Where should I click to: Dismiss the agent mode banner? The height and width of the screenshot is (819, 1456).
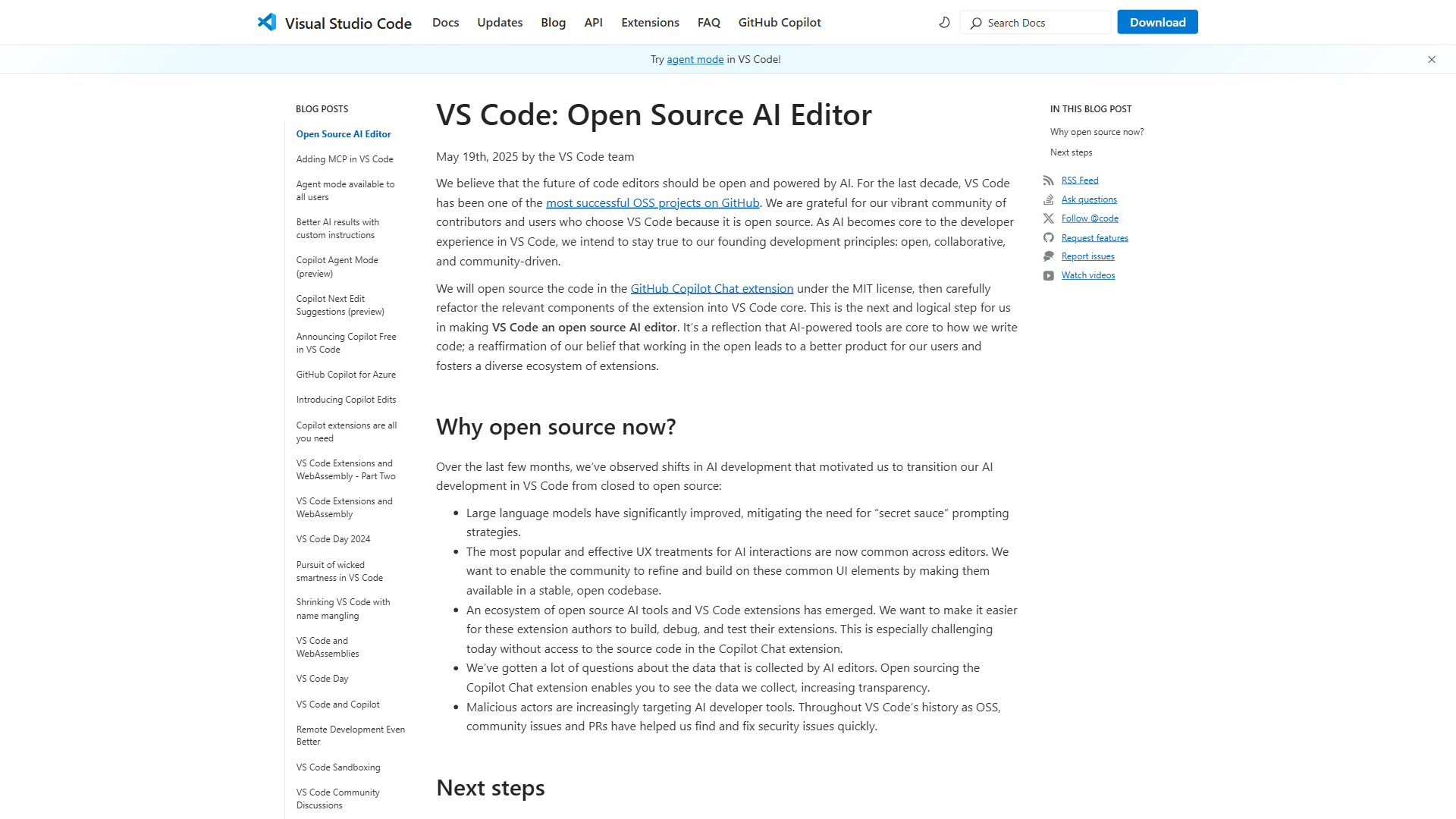1432,59
